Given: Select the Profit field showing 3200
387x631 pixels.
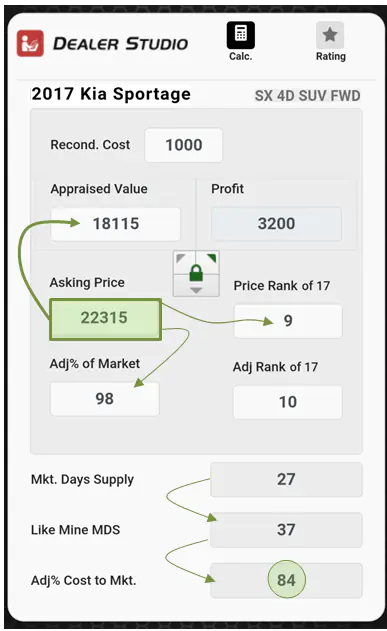Looking at the screenshot, I should tap(276, 224).
